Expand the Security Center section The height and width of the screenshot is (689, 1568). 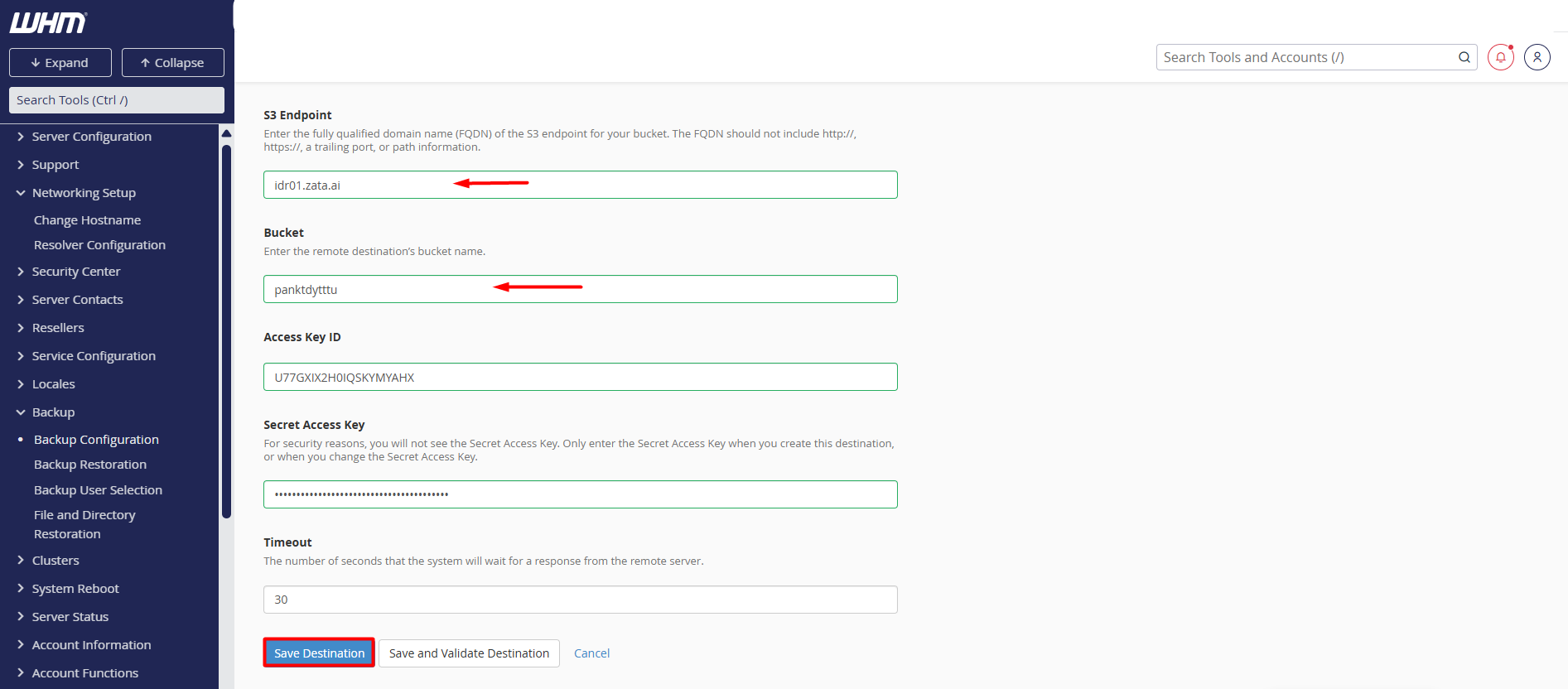(x=75, y=272)
